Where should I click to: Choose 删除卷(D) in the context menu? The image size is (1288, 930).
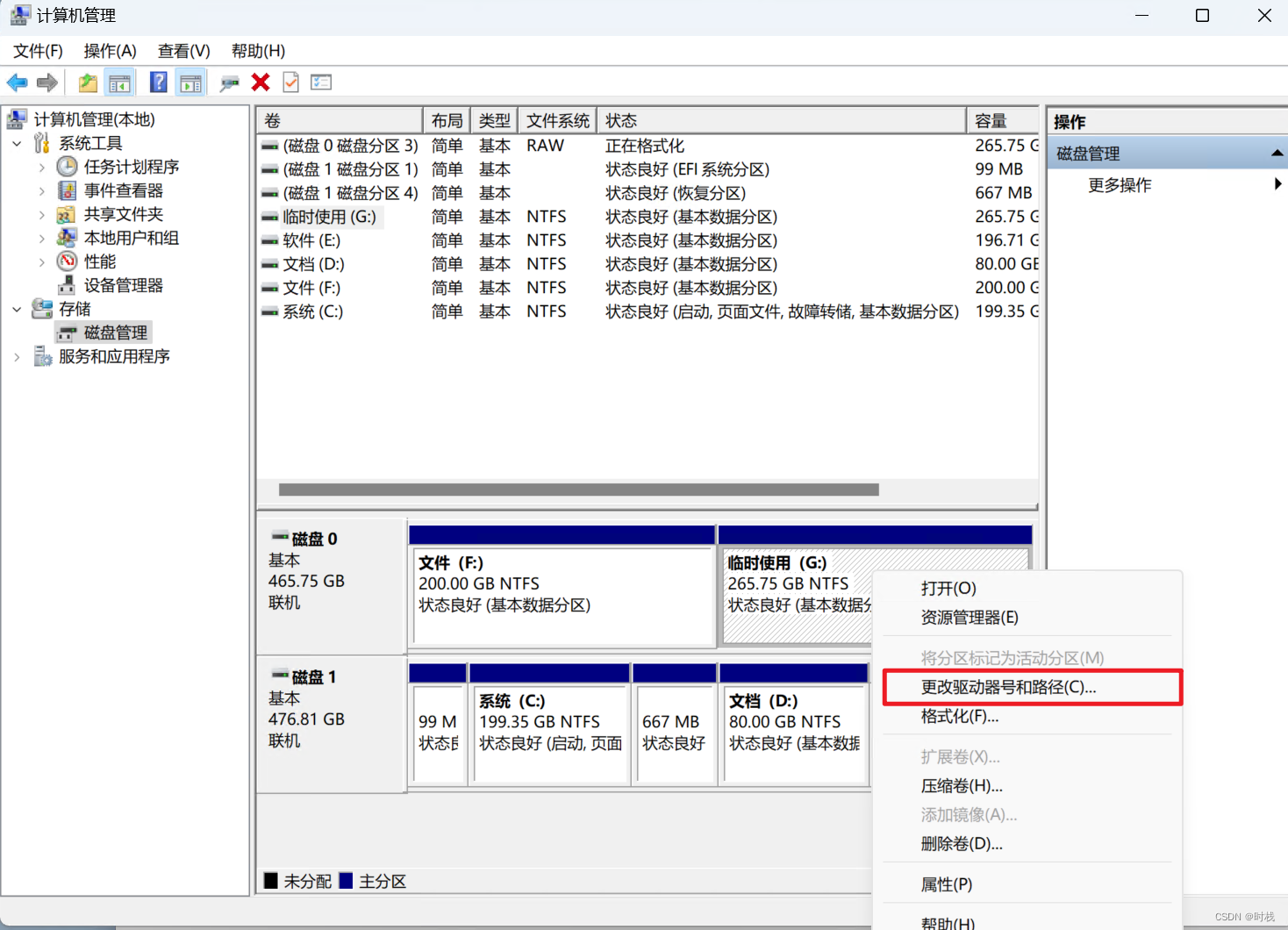[x=1027, y=844]
